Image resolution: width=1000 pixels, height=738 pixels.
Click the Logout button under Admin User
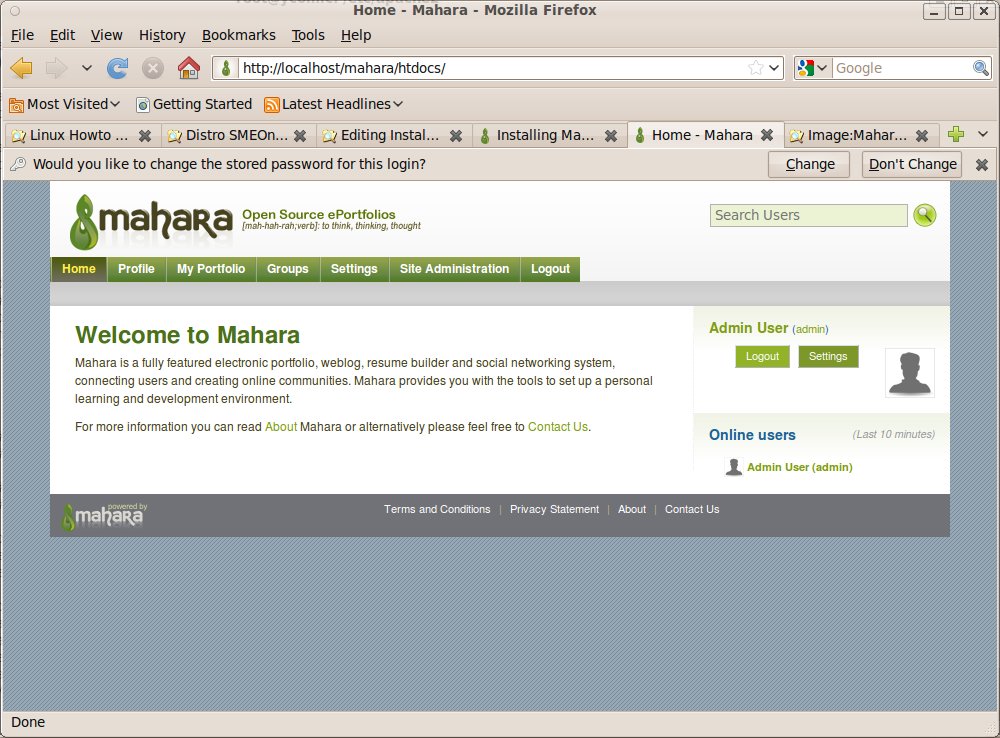tap(763, 357)
